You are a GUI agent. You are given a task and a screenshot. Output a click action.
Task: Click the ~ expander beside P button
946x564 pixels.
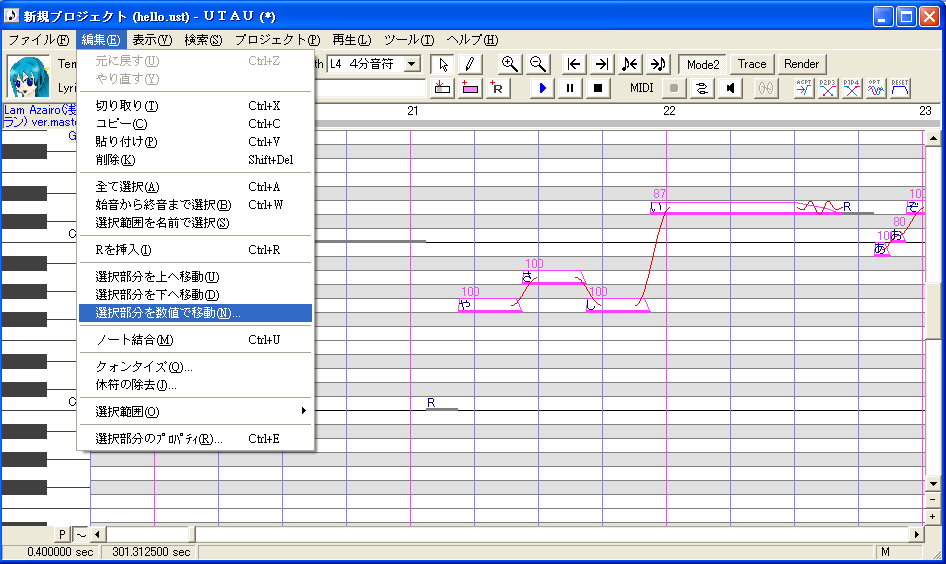tap(80, 534)
